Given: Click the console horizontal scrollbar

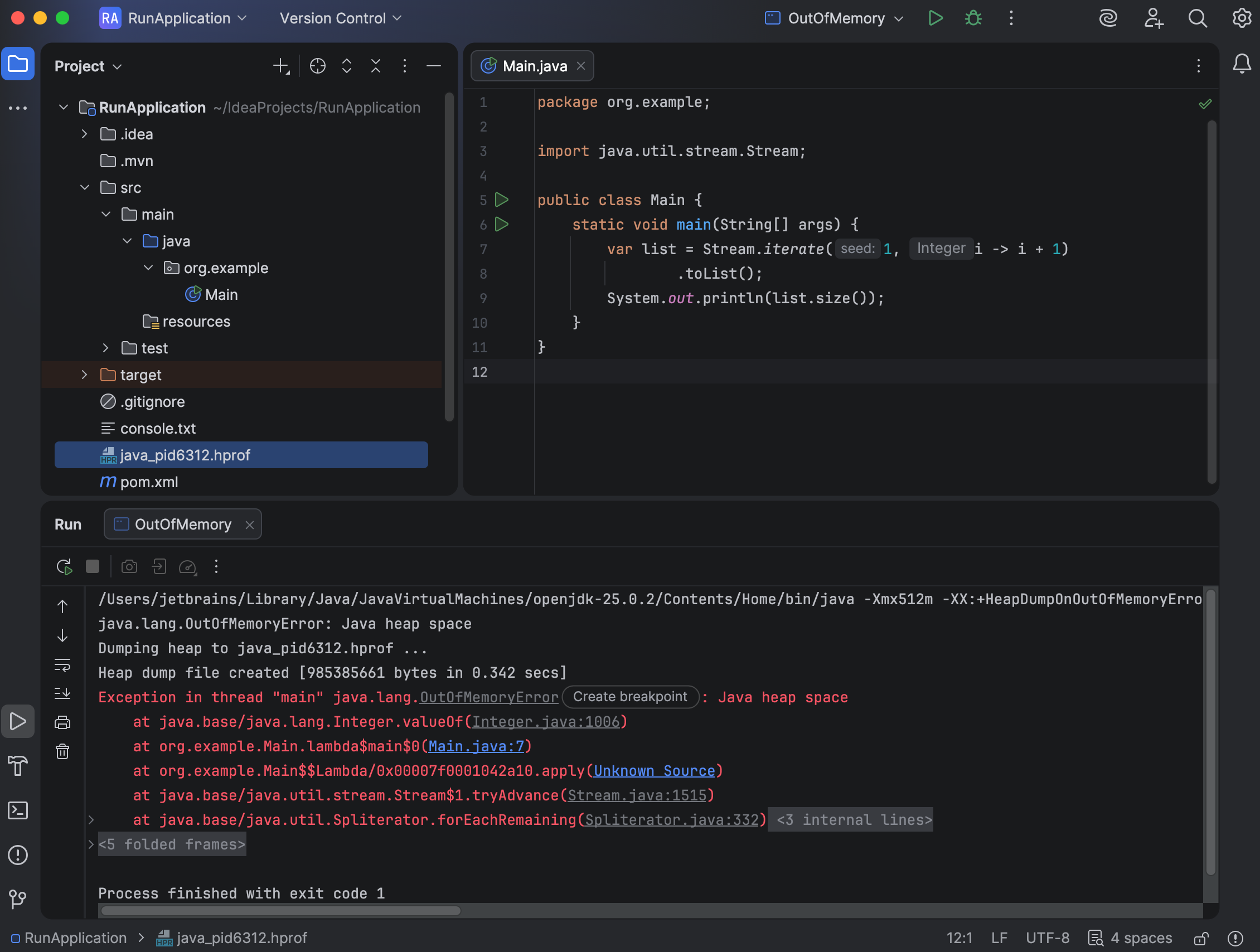Looking at the screenshot, I should pos(280,910).
